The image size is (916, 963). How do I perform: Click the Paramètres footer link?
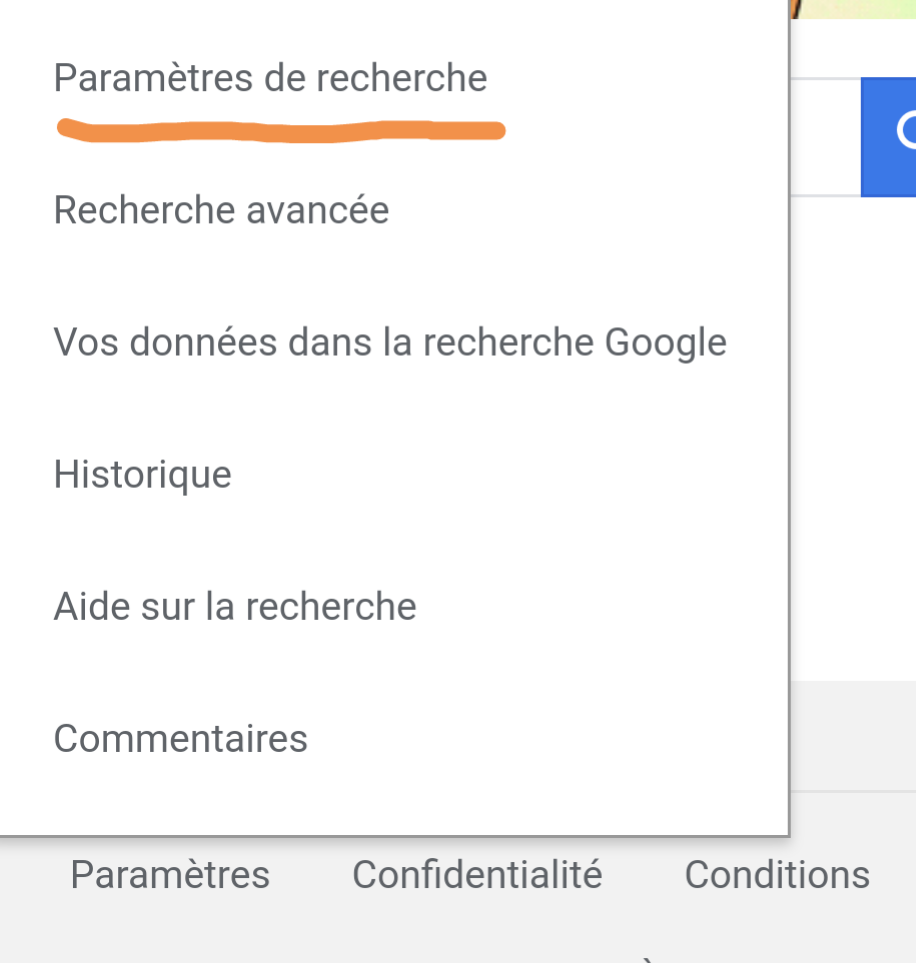click(x=170, y=875)
